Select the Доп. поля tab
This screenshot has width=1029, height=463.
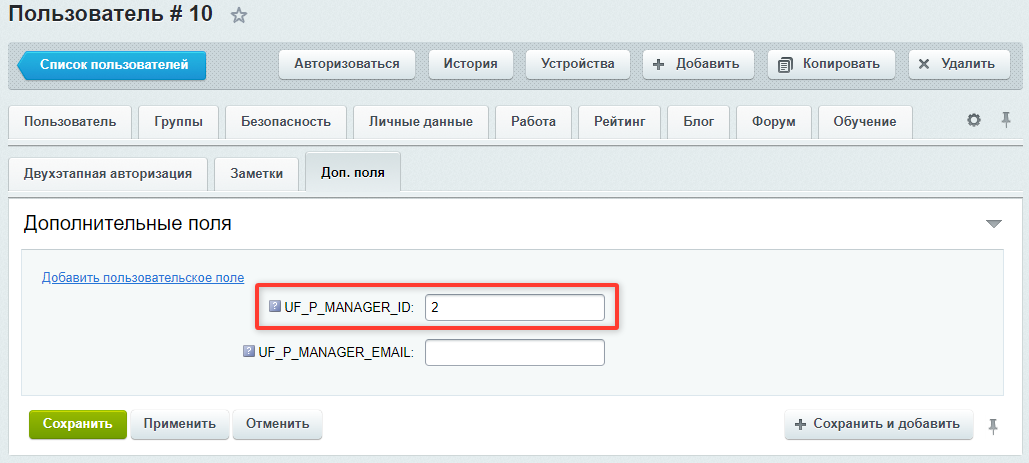tap(353, 173)
